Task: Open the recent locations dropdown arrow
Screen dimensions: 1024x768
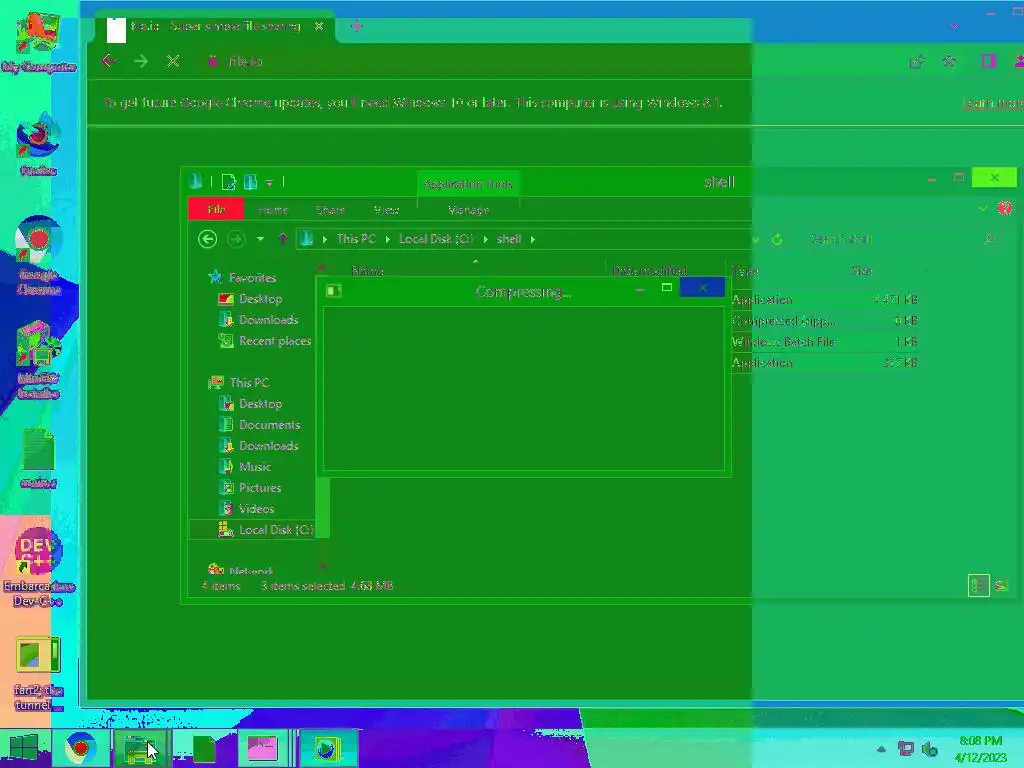Action: point(261,239)
